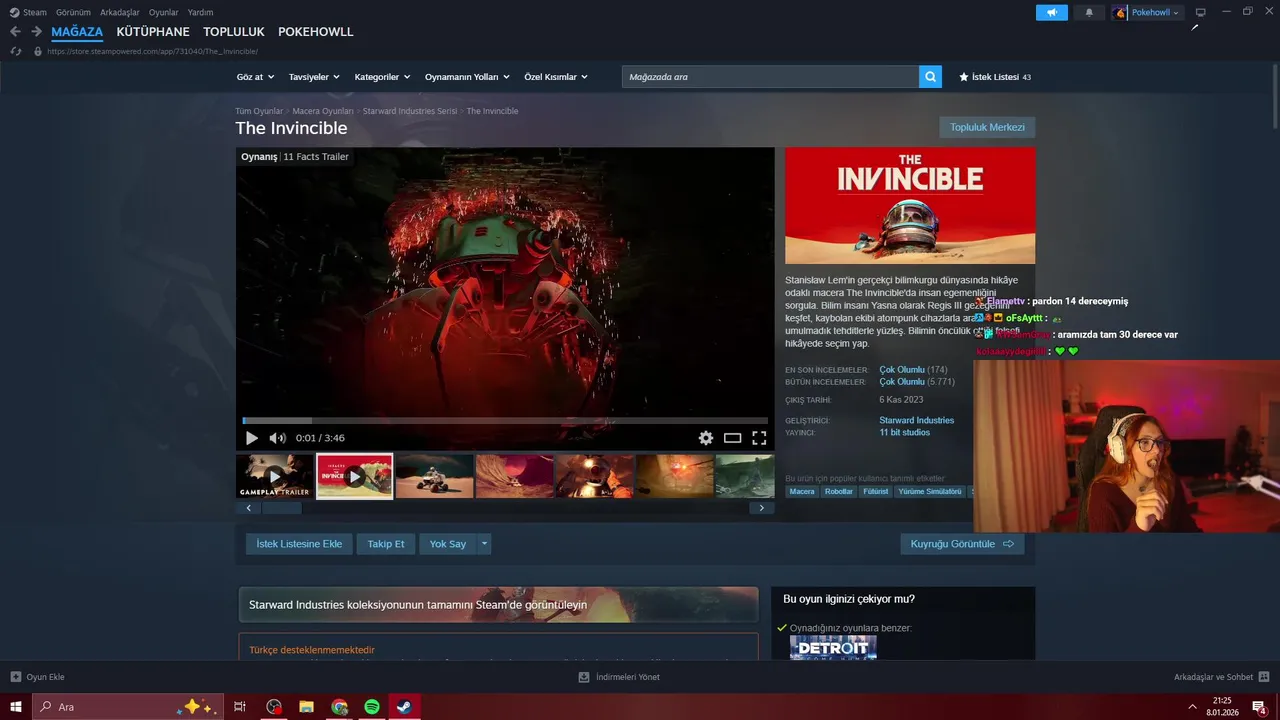Open Starward Industries developer link
Viewport: 1280px width, 720px height.
coord(917,420)
